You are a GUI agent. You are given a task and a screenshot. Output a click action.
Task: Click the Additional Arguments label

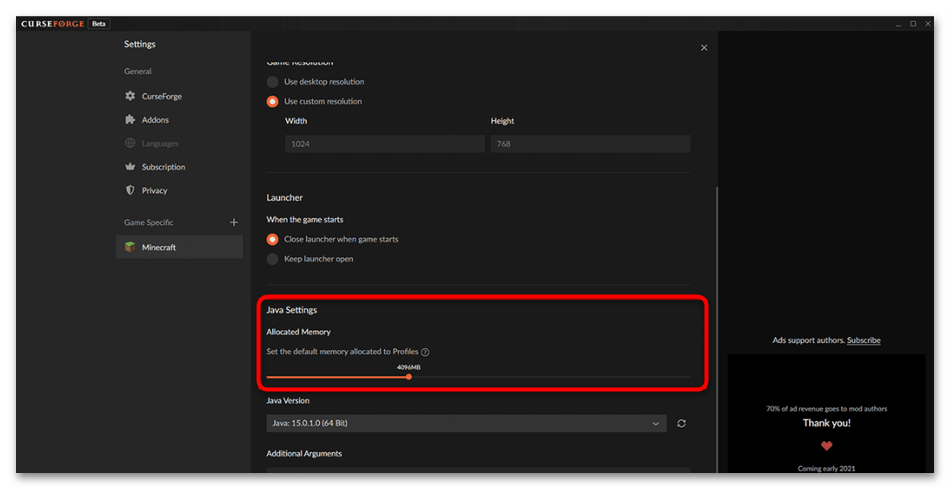coord(304,454)
